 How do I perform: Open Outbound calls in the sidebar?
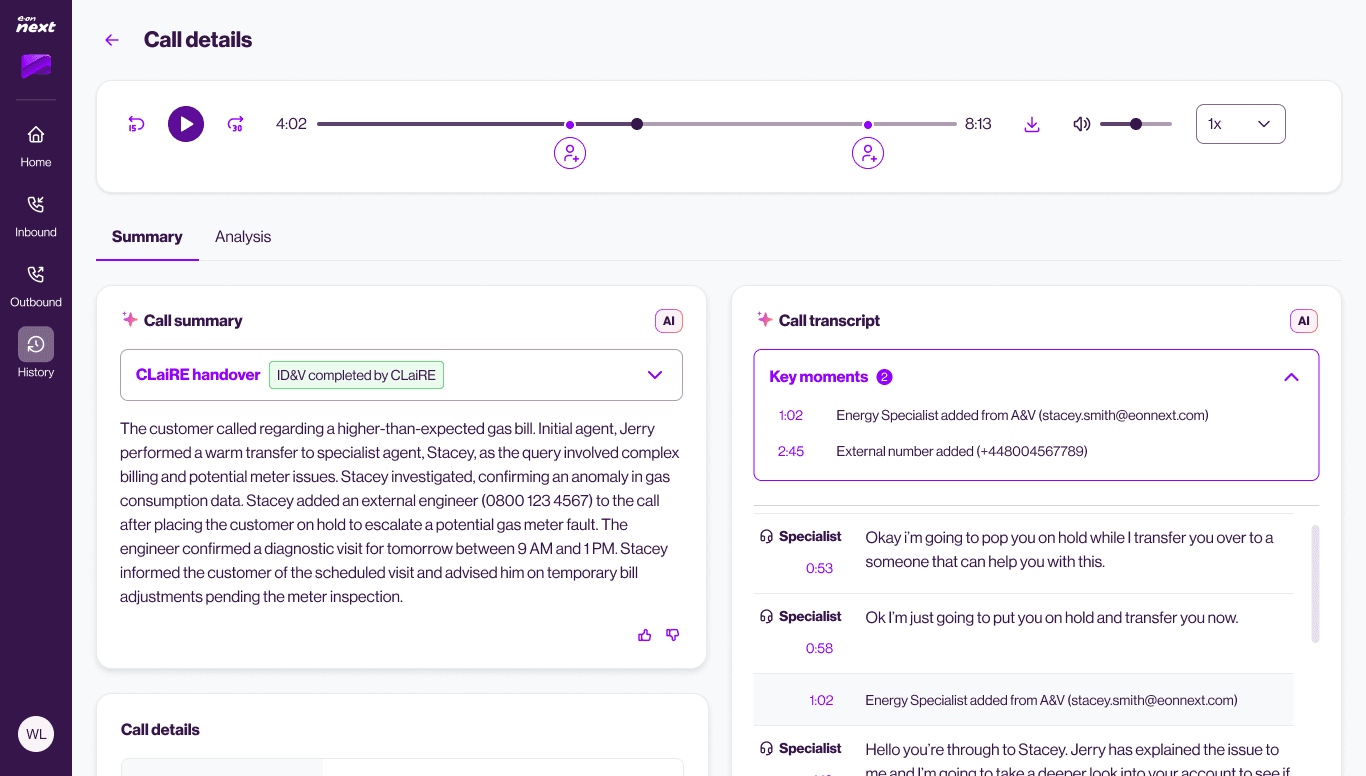tap(36, 285)
